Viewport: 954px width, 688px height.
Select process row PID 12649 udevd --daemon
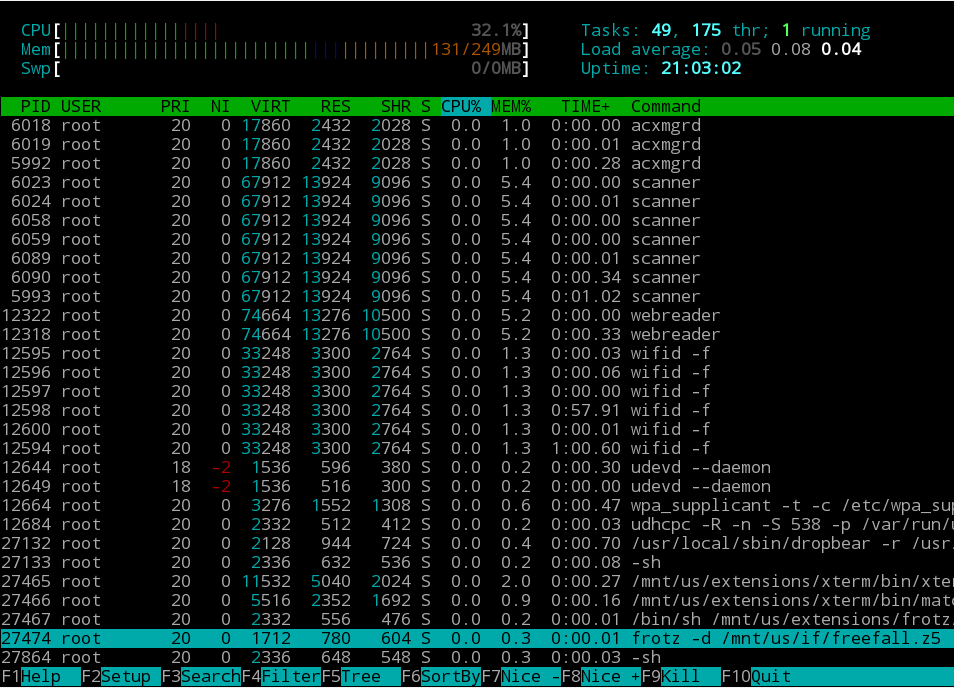point(477,487)
